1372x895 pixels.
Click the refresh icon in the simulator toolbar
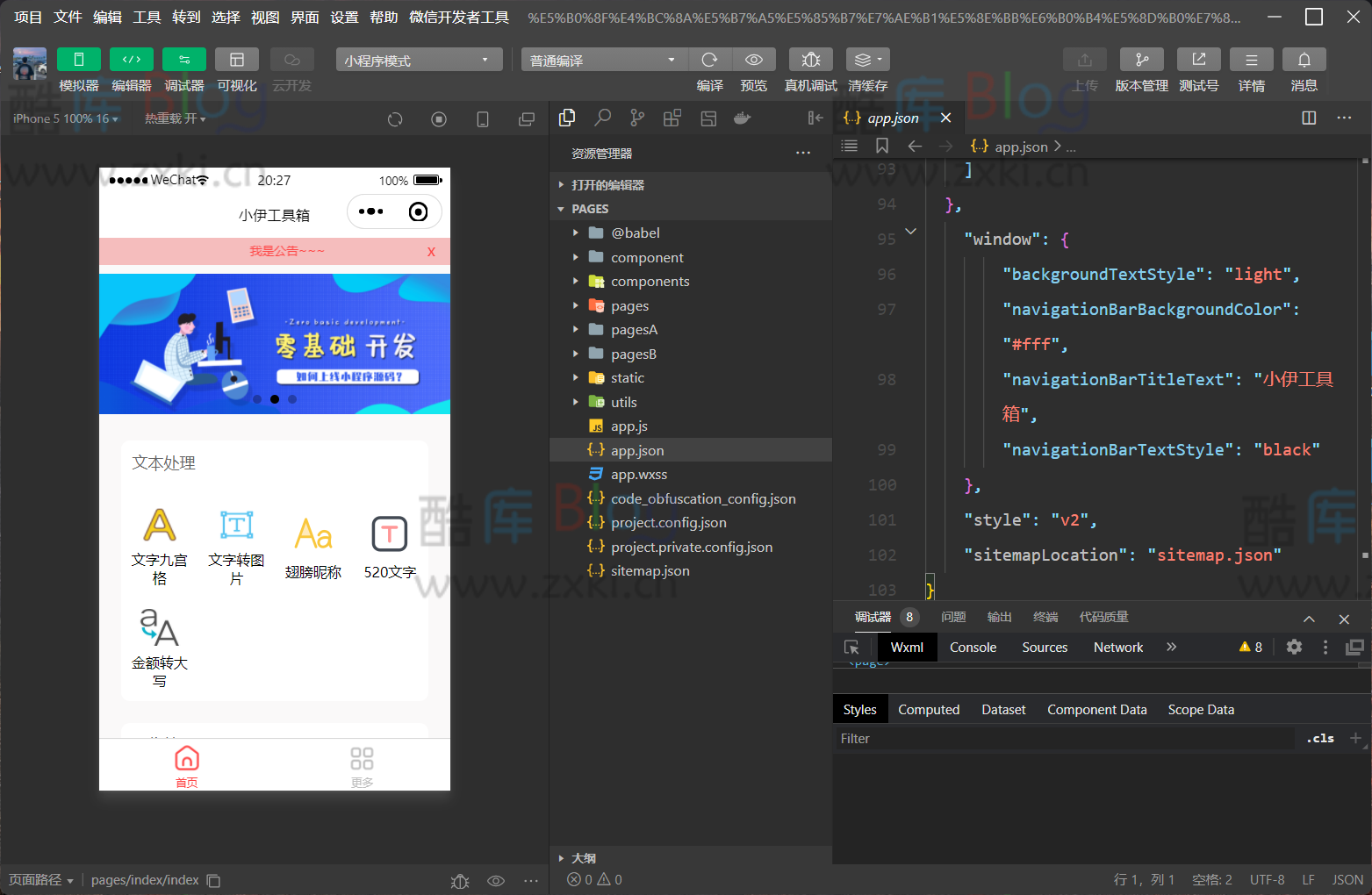click(x=395, y=119)
